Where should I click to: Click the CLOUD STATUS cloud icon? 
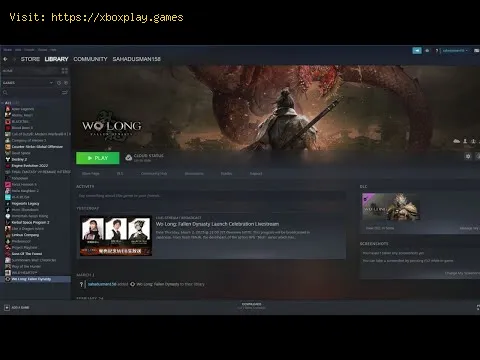click(x=128, y=157)
